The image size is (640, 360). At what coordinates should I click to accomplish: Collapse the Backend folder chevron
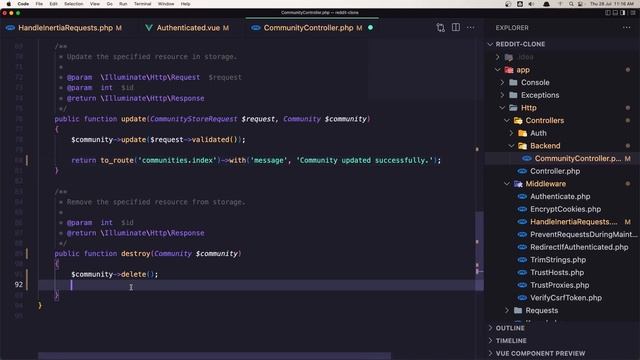[511, 146]
